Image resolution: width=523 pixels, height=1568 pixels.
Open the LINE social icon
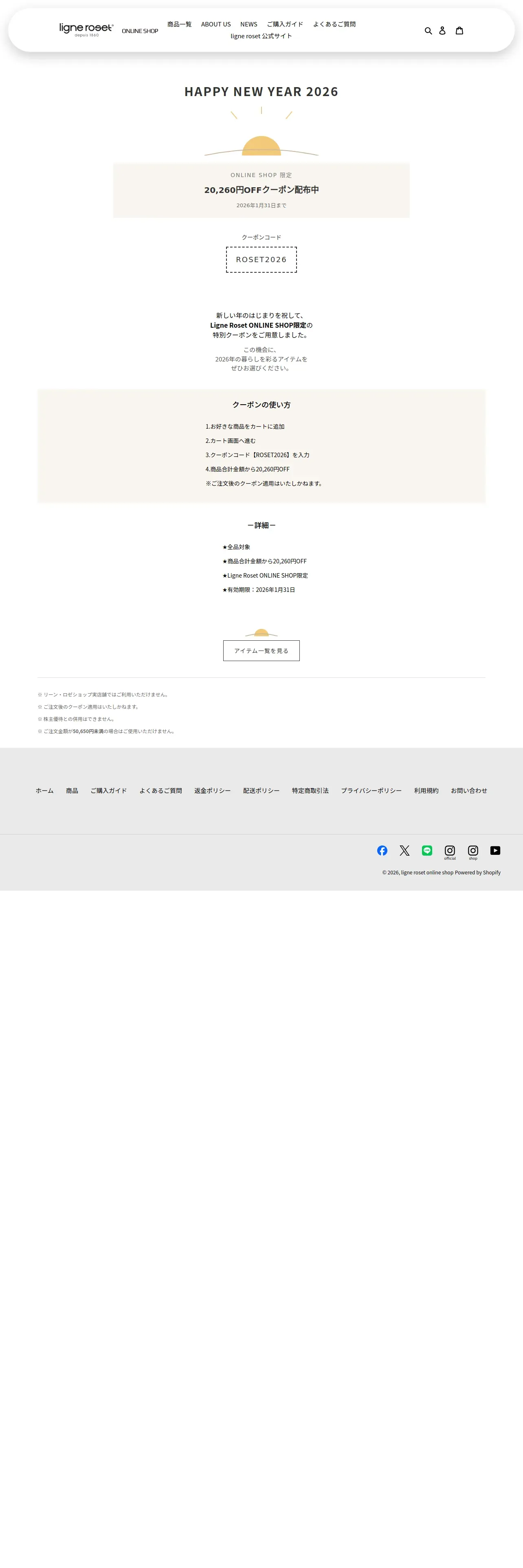pyautogui.click(x=427, y=850)
